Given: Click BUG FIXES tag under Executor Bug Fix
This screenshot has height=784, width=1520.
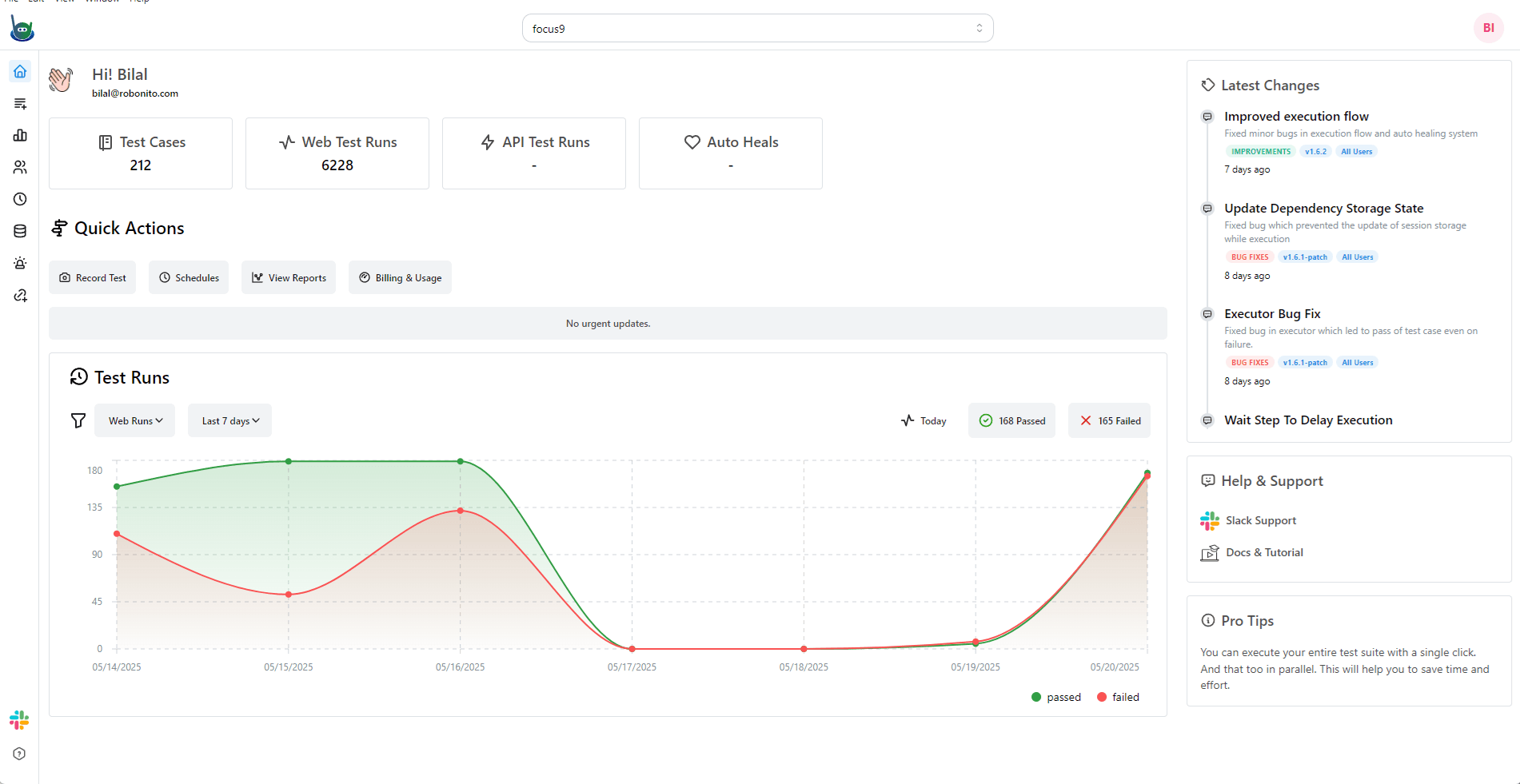Looking at the screenshot, I should pyautogui.click(x=1250, y=362).
